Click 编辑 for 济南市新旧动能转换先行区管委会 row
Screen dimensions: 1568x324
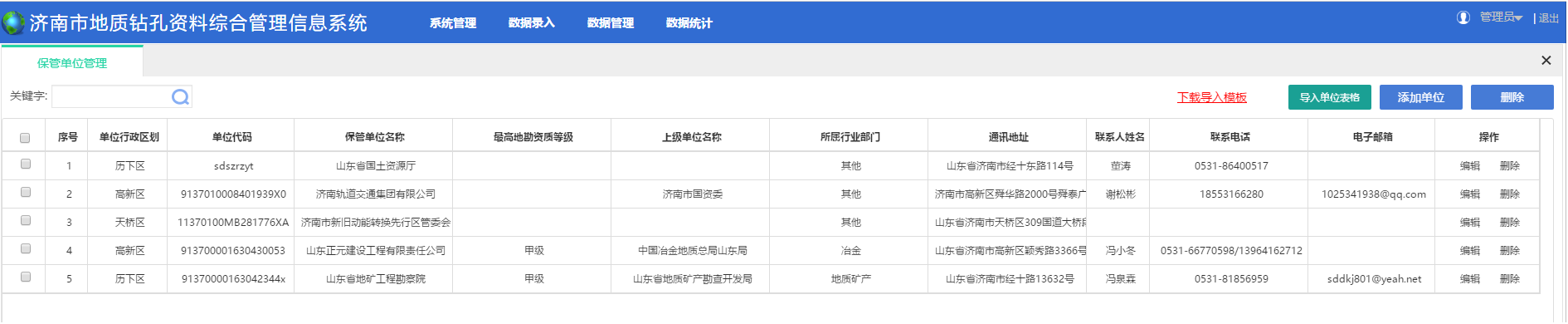[x=1470, y=223]
